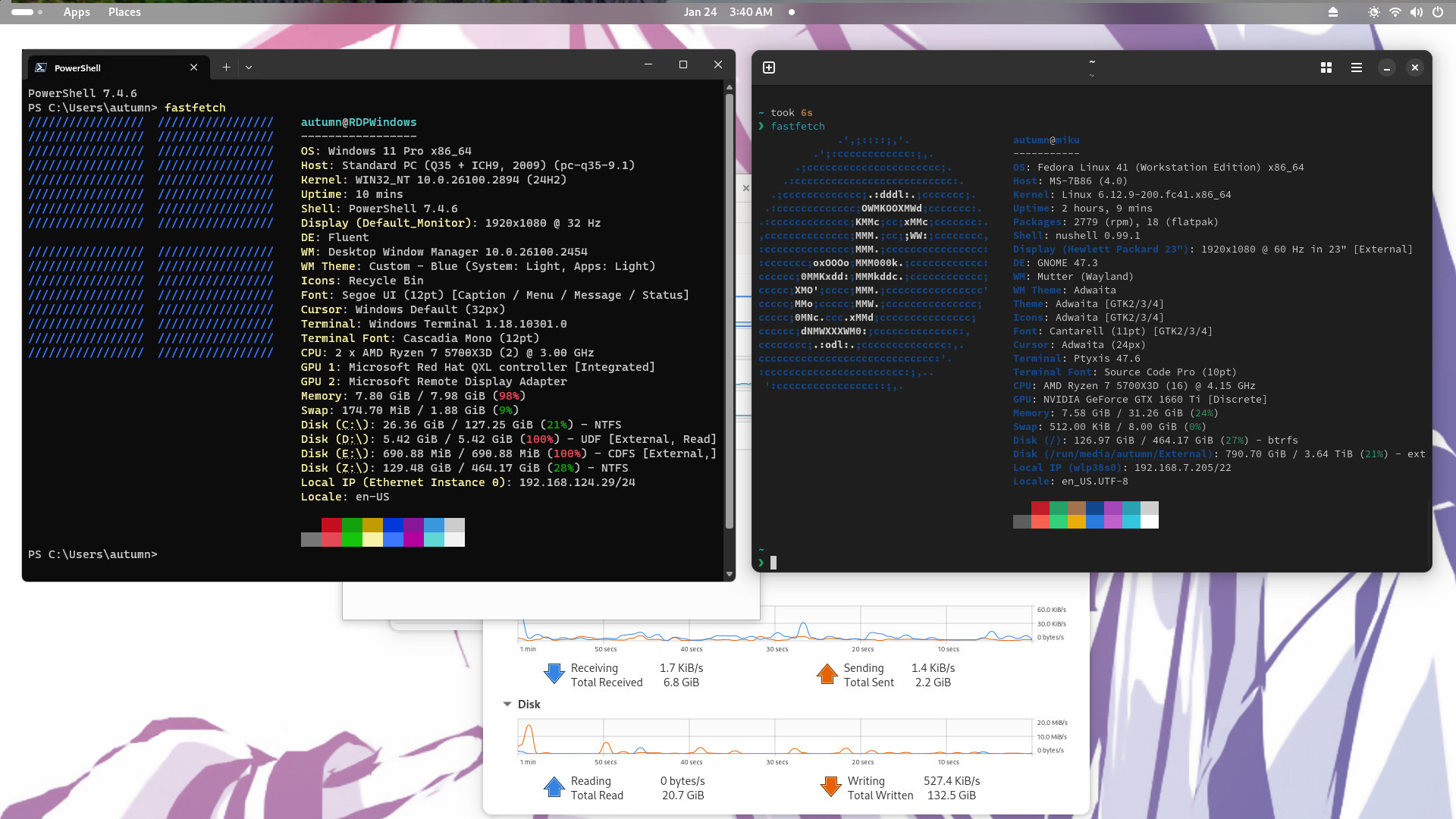
Task: Click PowerShell scrollbar up arrow
Action: [730, 88]
